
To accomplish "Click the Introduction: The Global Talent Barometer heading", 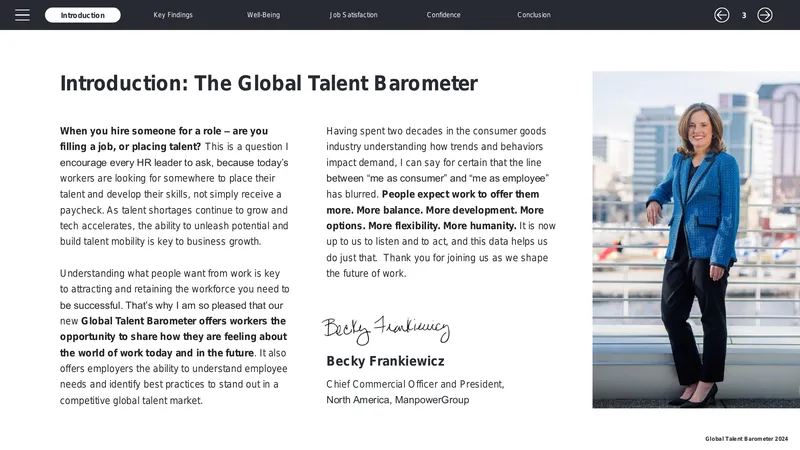I will click(x=269, y=83).
